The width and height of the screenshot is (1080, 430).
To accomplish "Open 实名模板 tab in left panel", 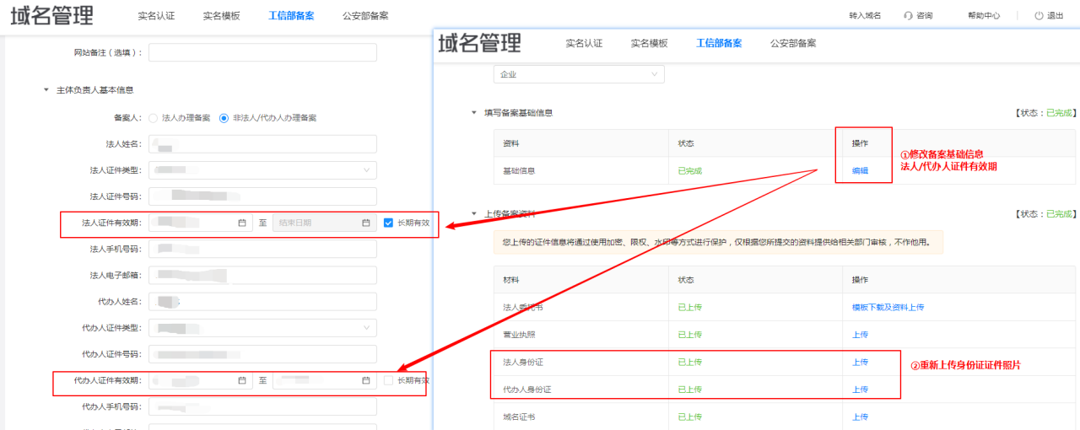I will pos(221,16).
